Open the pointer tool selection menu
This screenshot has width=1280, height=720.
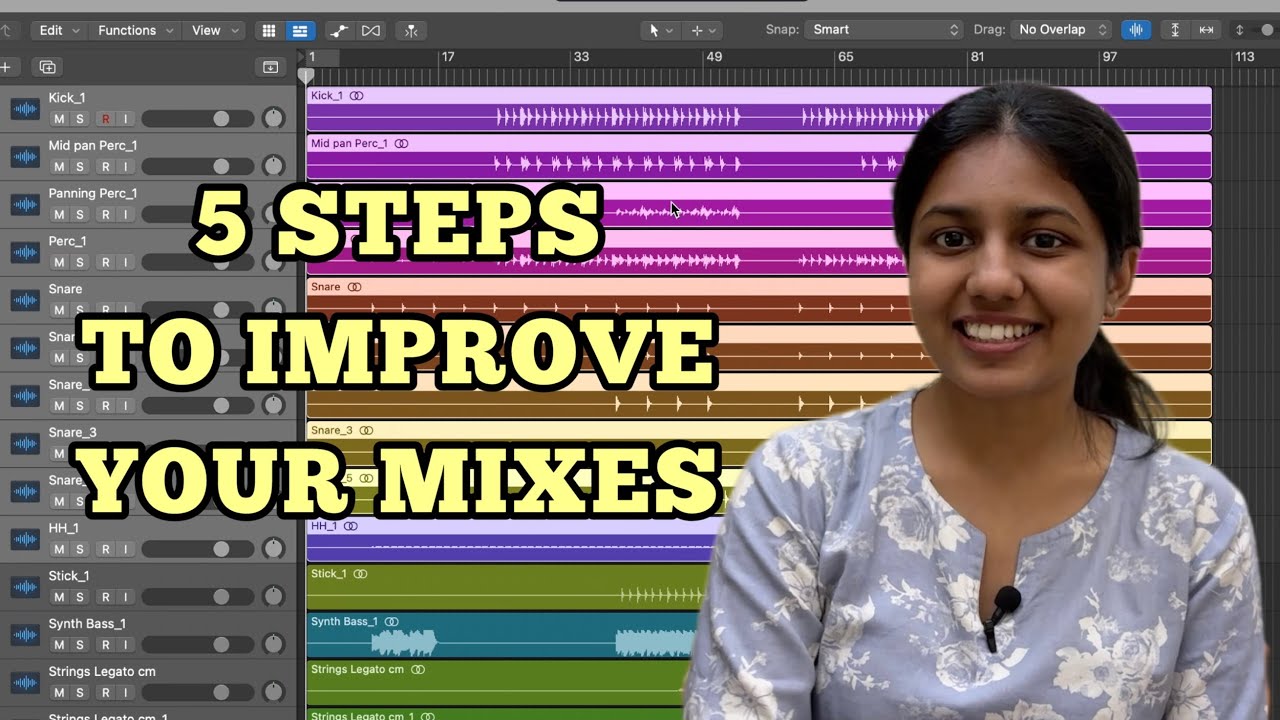pyautogui.click(x=660, y=30)
